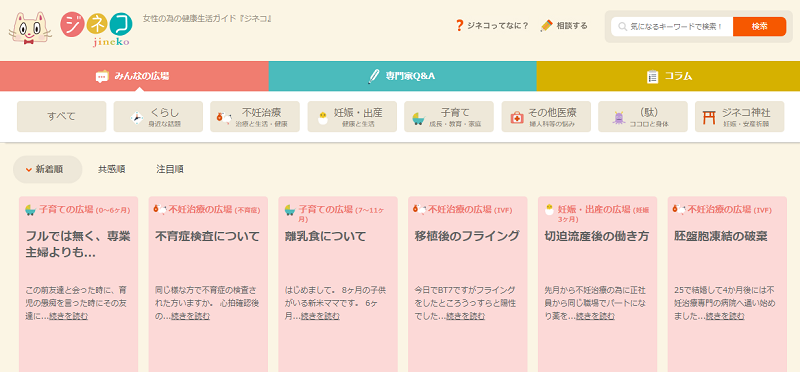
Task: Click chick icon on 切迫流産後の働き方 card
Action: pyautogui.click(x=549, y=209)
